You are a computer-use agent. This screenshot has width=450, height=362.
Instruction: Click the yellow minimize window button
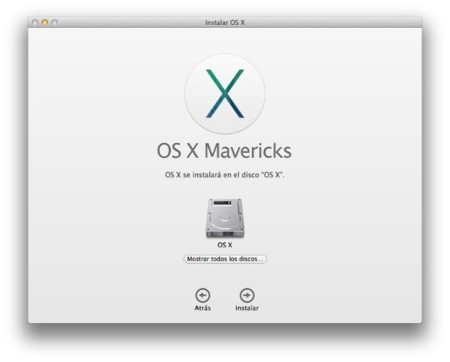(45, 22)
